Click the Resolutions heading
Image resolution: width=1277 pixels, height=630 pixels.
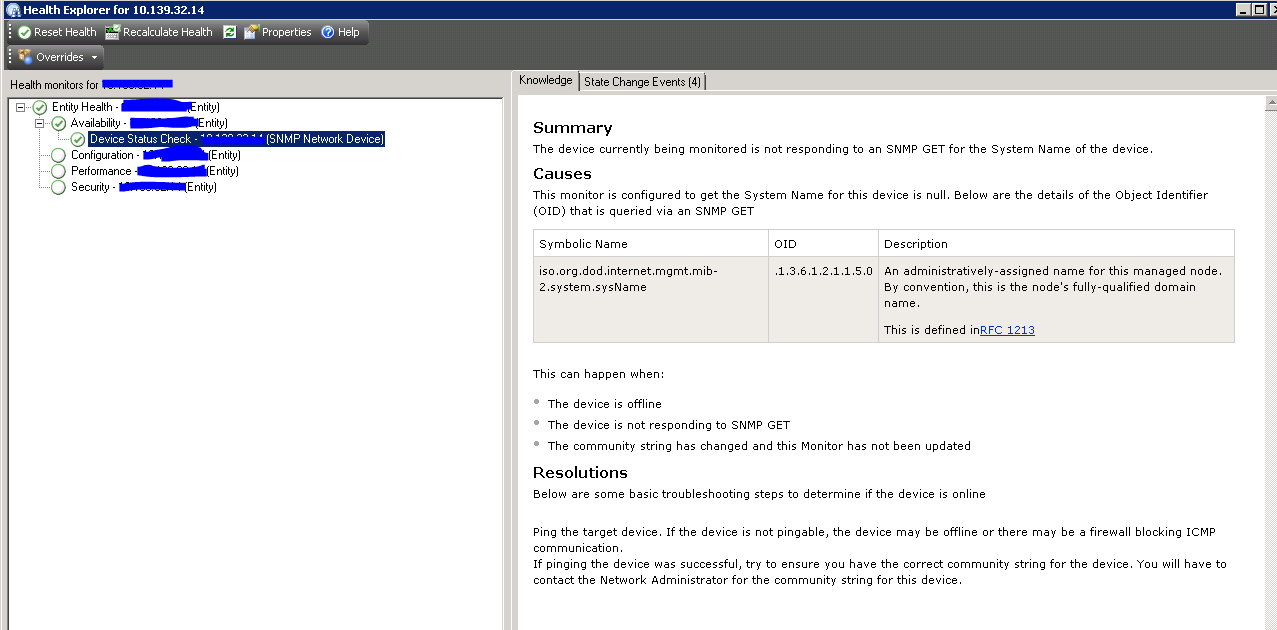(580, 473)
